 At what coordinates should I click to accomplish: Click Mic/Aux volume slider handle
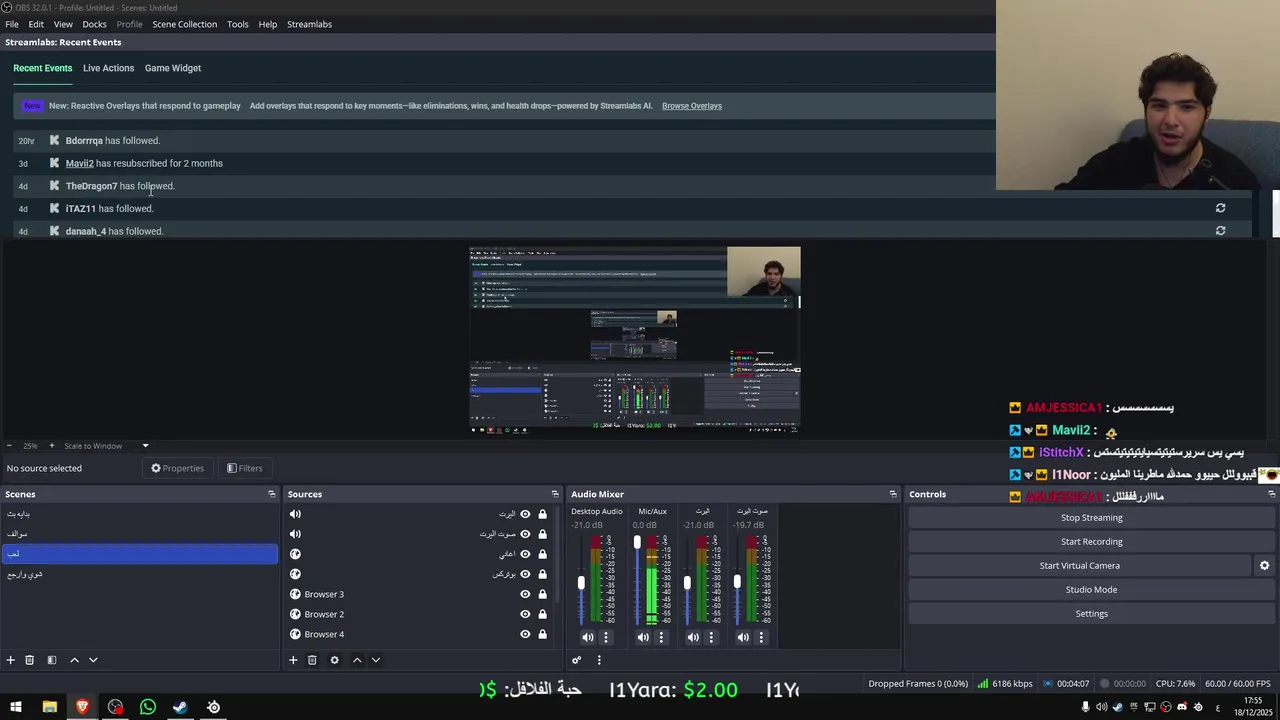coord(637,543)
